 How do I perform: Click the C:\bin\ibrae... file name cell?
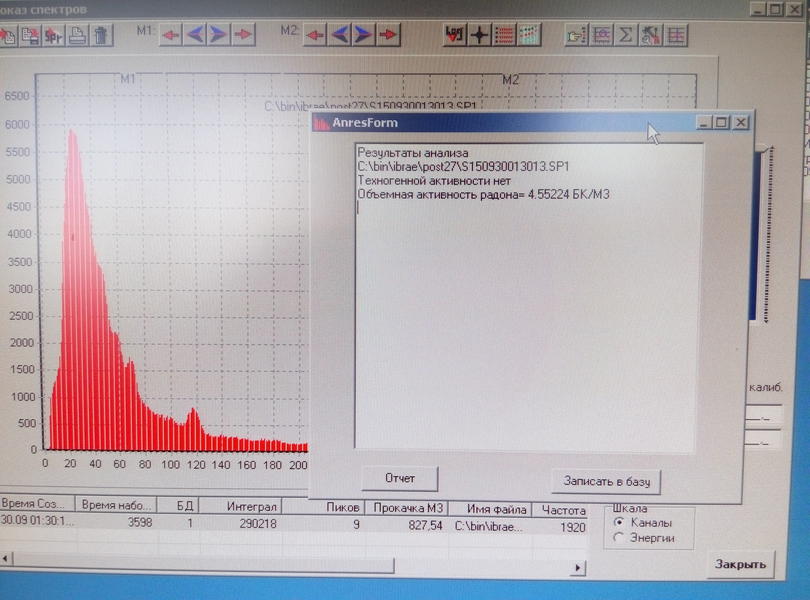[490, 526]
